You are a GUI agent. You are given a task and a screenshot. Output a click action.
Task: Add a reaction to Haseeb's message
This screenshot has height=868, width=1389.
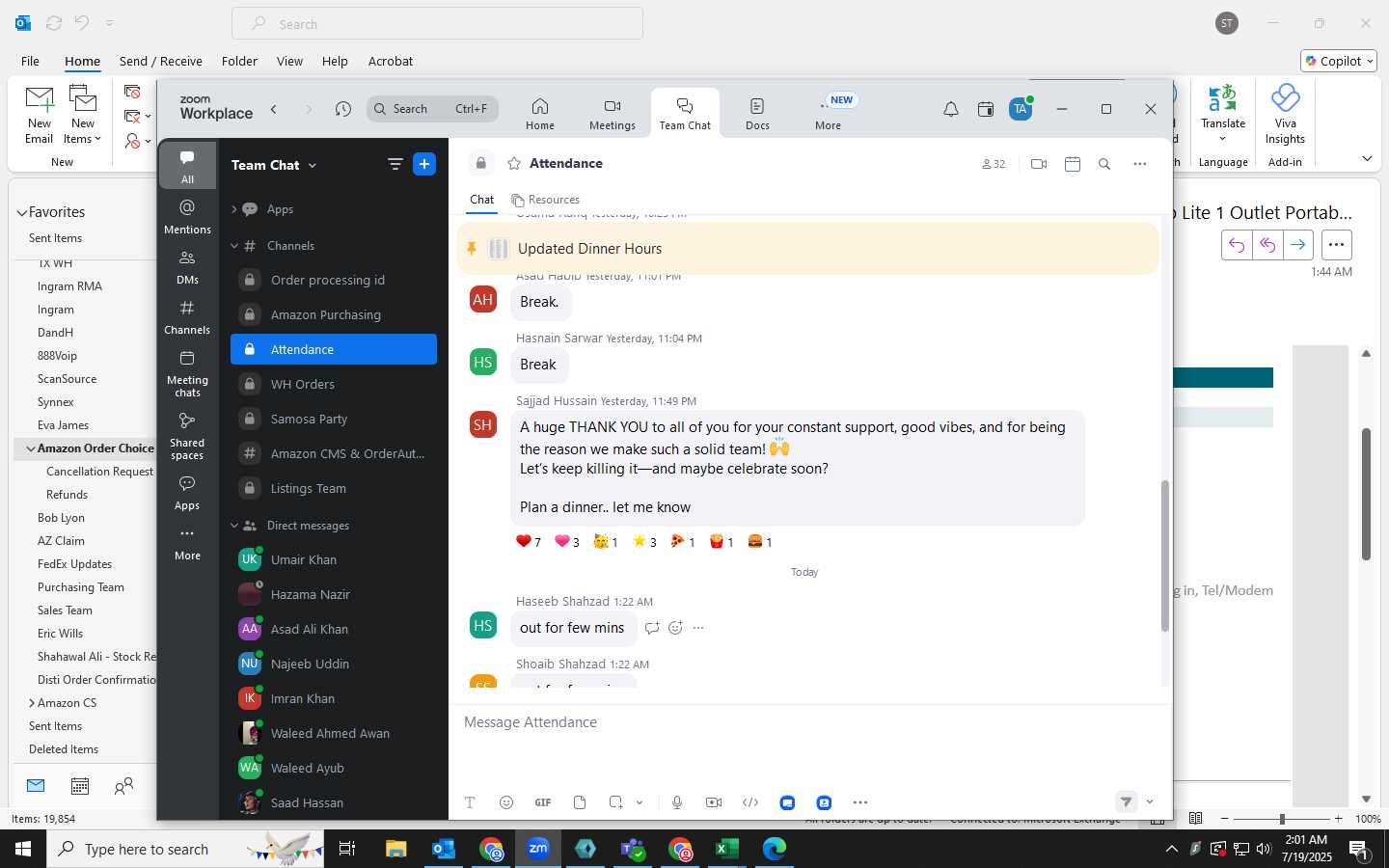coord(675,628)
